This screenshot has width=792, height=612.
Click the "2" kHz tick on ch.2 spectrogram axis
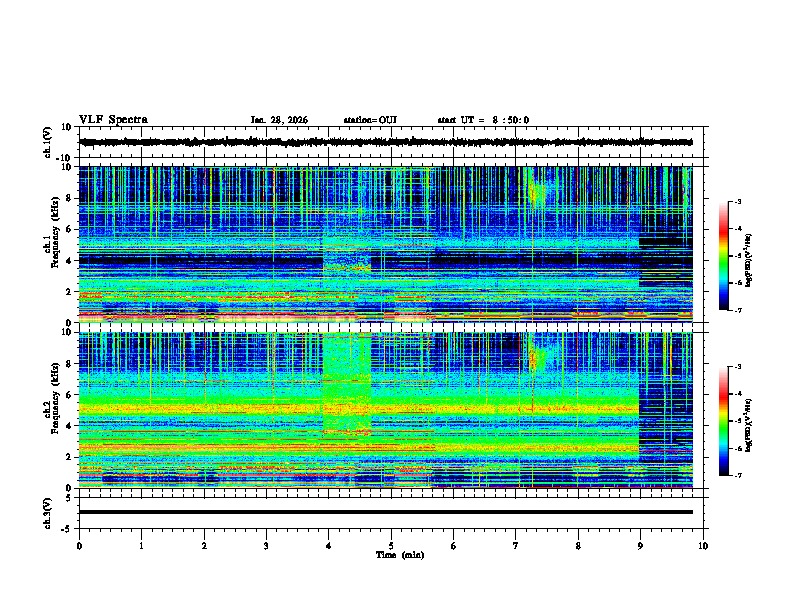[69, 457]
